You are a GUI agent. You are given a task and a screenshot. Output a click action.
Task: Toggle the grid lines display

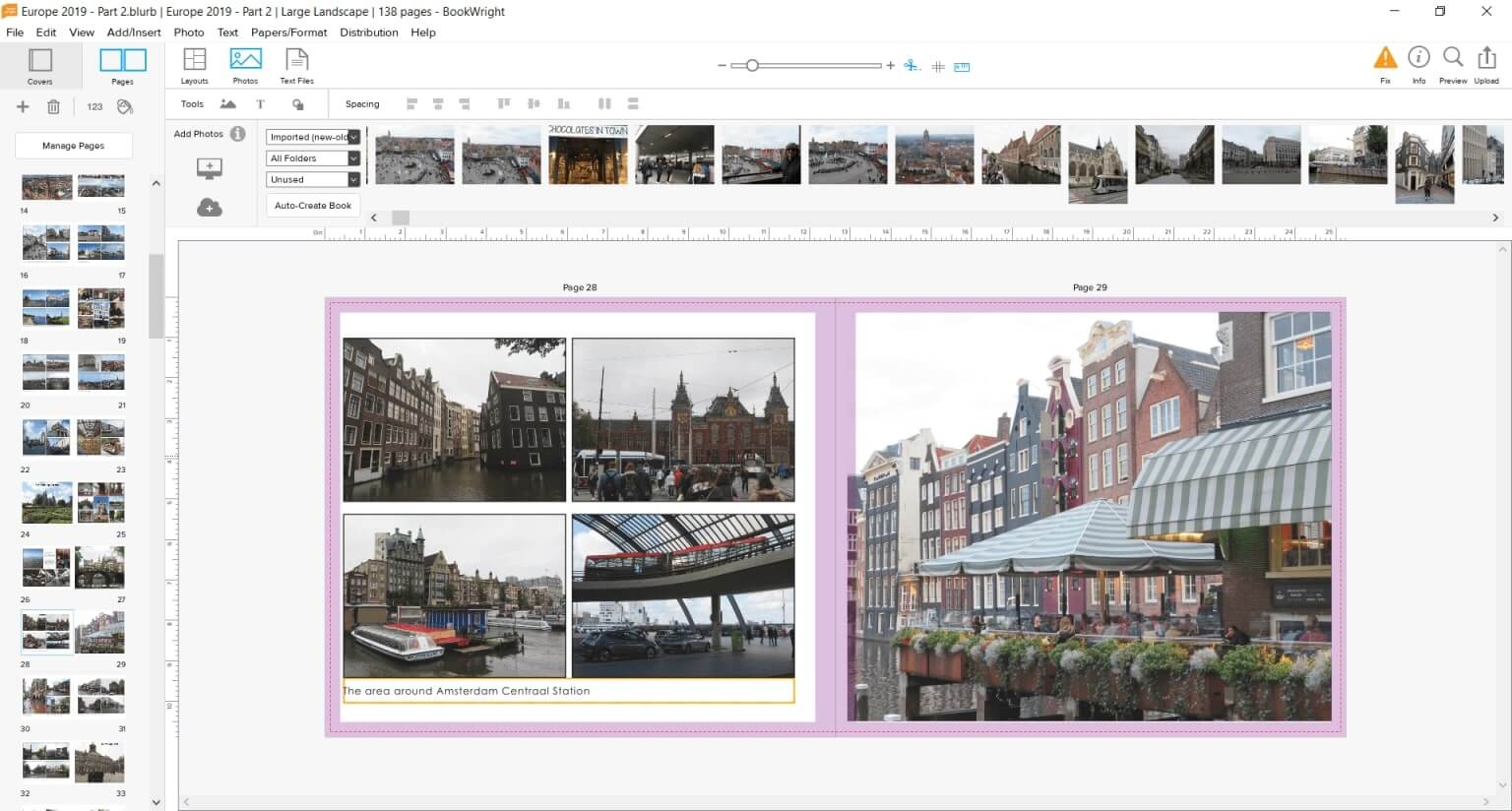click(938, 66)
